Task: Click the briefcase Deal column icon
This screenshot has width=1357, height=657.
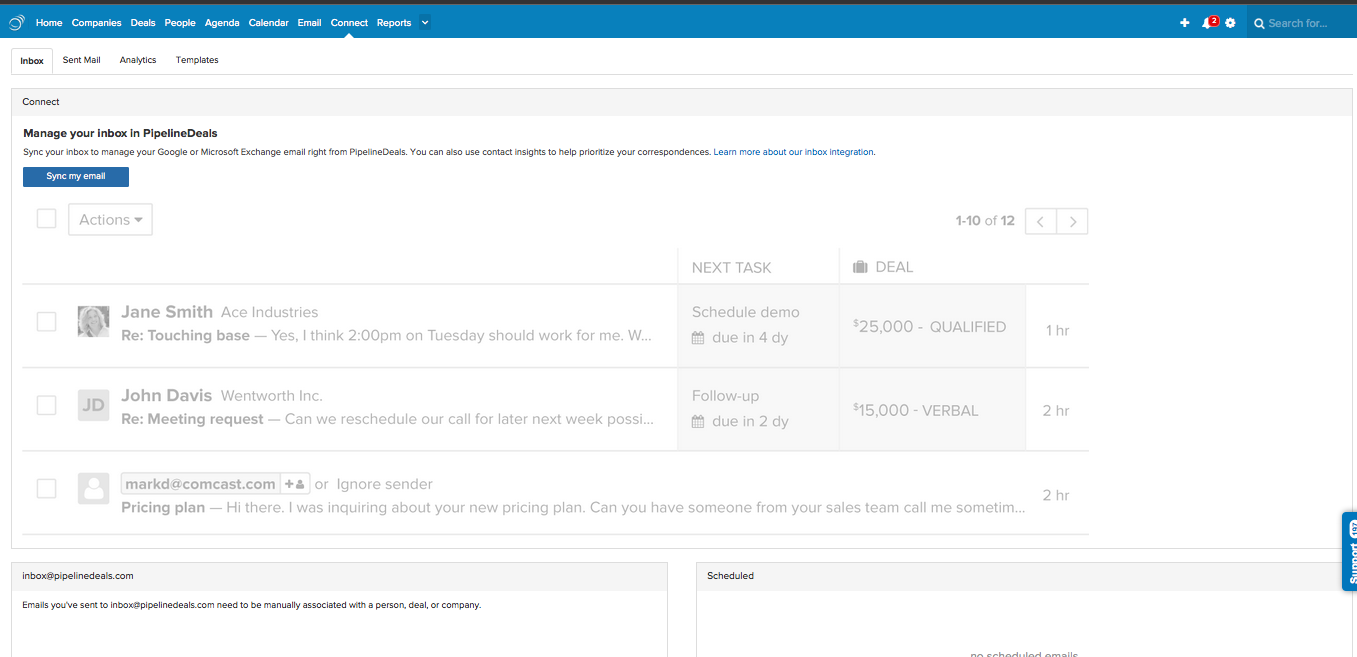Action: click(860, 267)
